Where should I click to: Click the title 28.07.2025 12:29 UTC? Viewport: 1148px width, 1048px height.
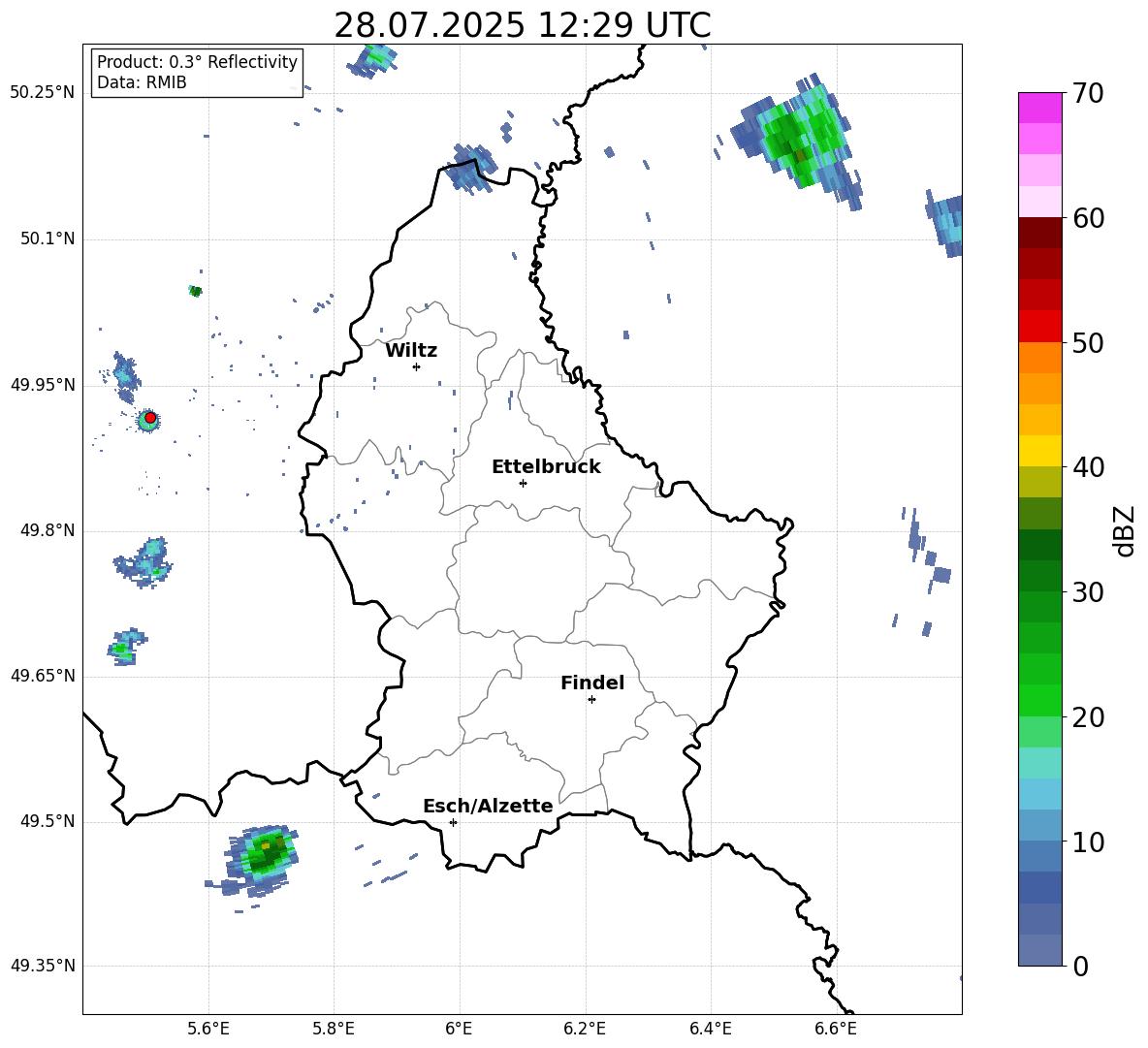coord(522,25)
